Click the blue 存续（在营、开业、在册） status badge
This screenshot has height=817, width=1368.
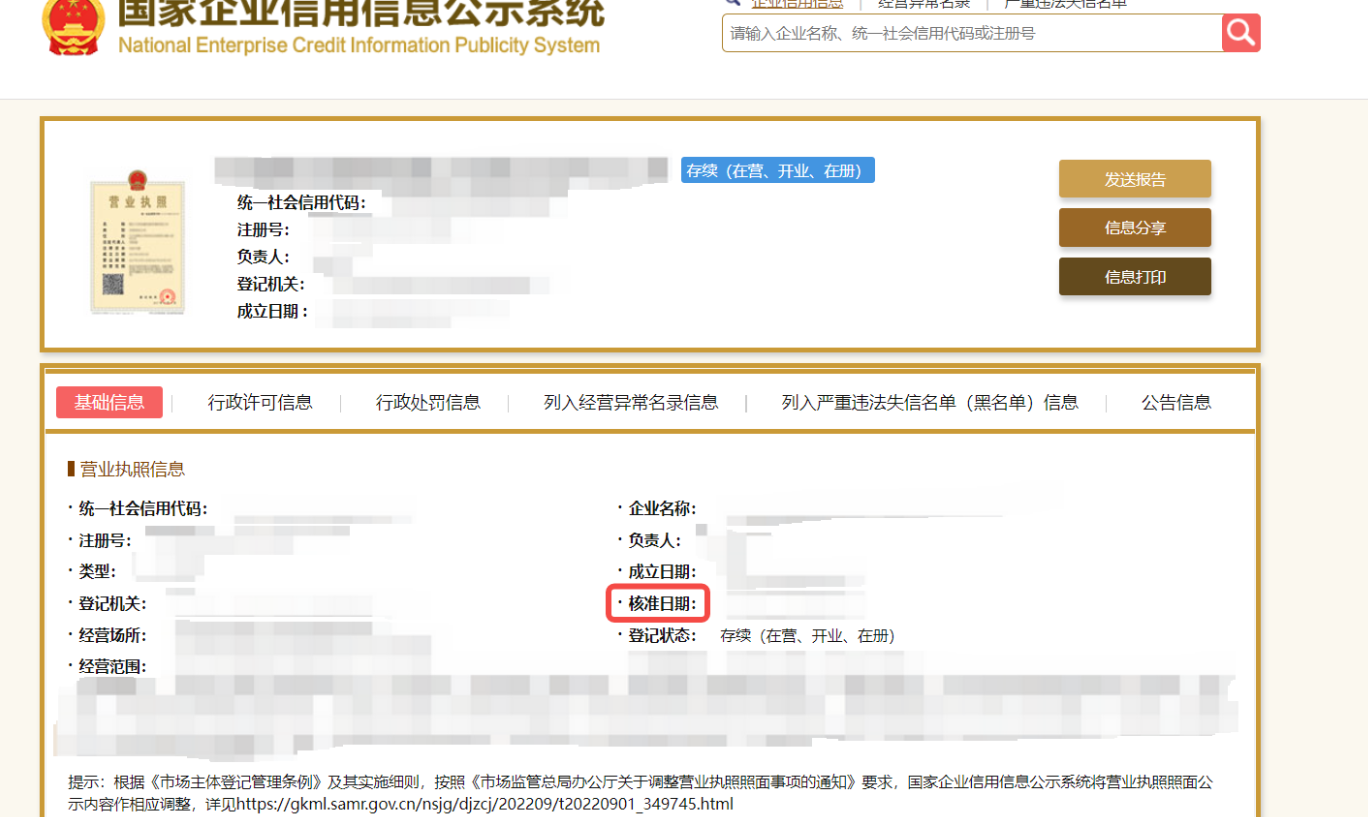pos(778,170)
